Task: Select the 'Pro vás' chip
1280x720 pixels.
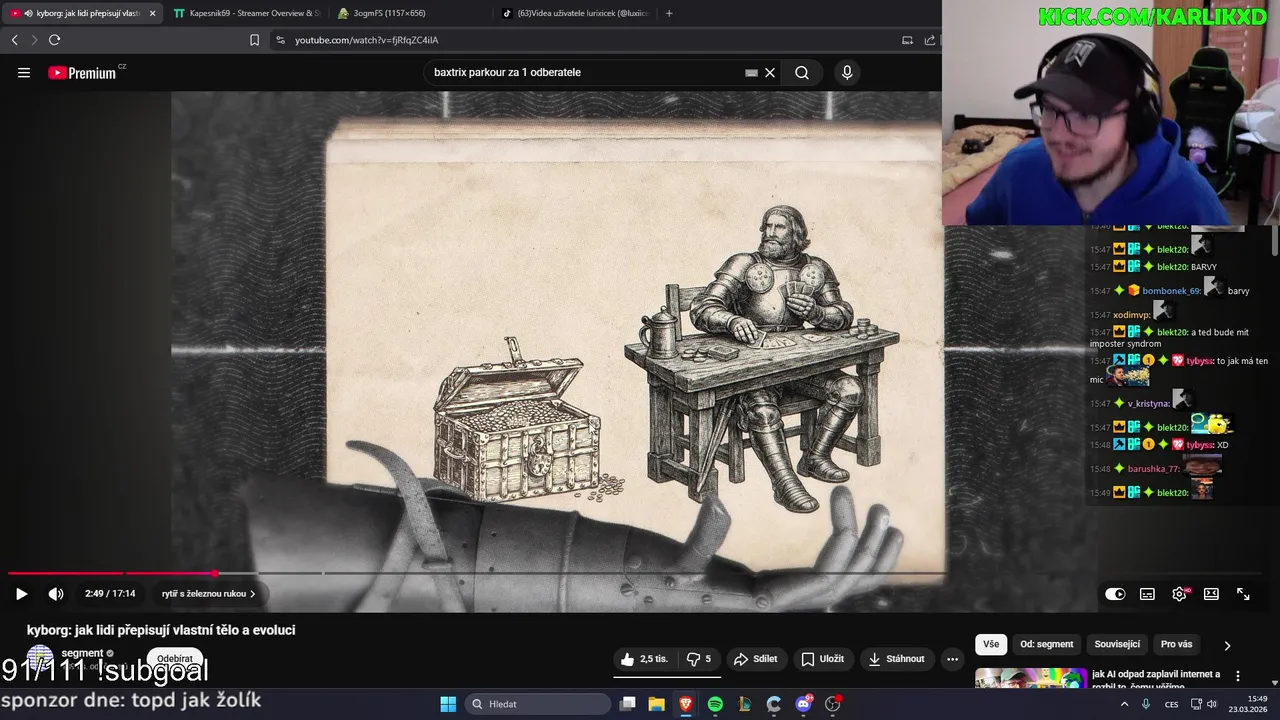Action: (1176, 645)
